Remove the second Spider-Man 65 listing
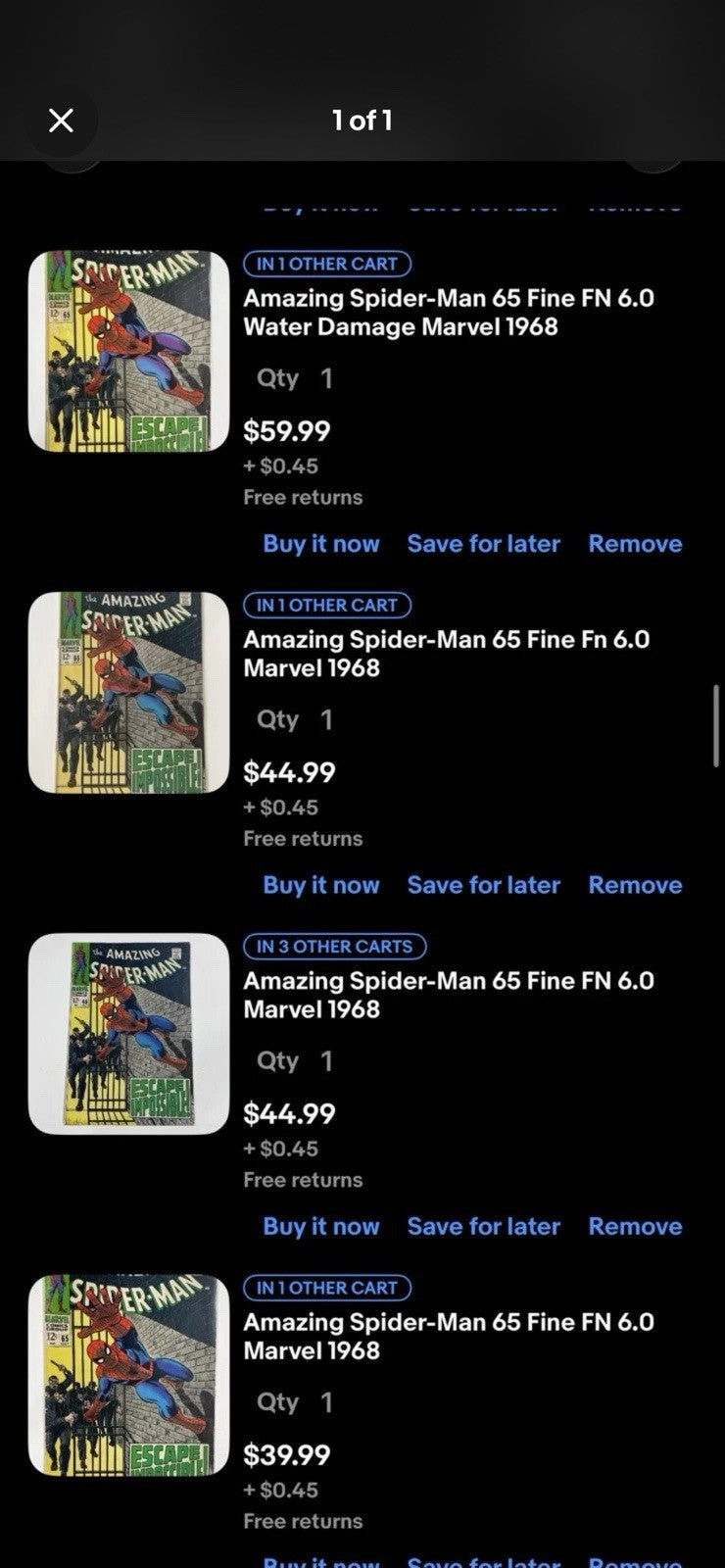 [635, 885]
